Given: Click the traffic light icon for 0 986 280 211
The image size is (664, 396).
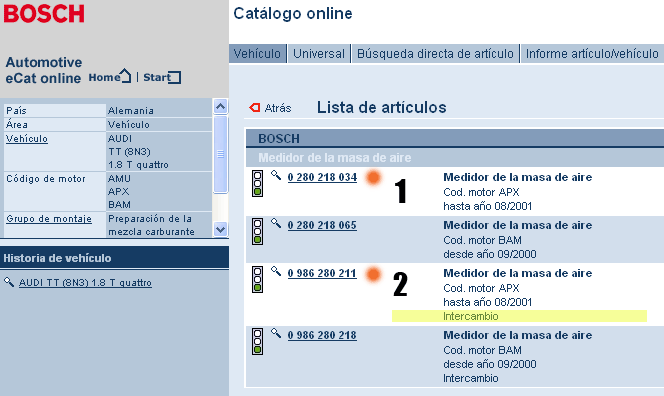Looking at the screenshot, I should (x=257, y=279).
